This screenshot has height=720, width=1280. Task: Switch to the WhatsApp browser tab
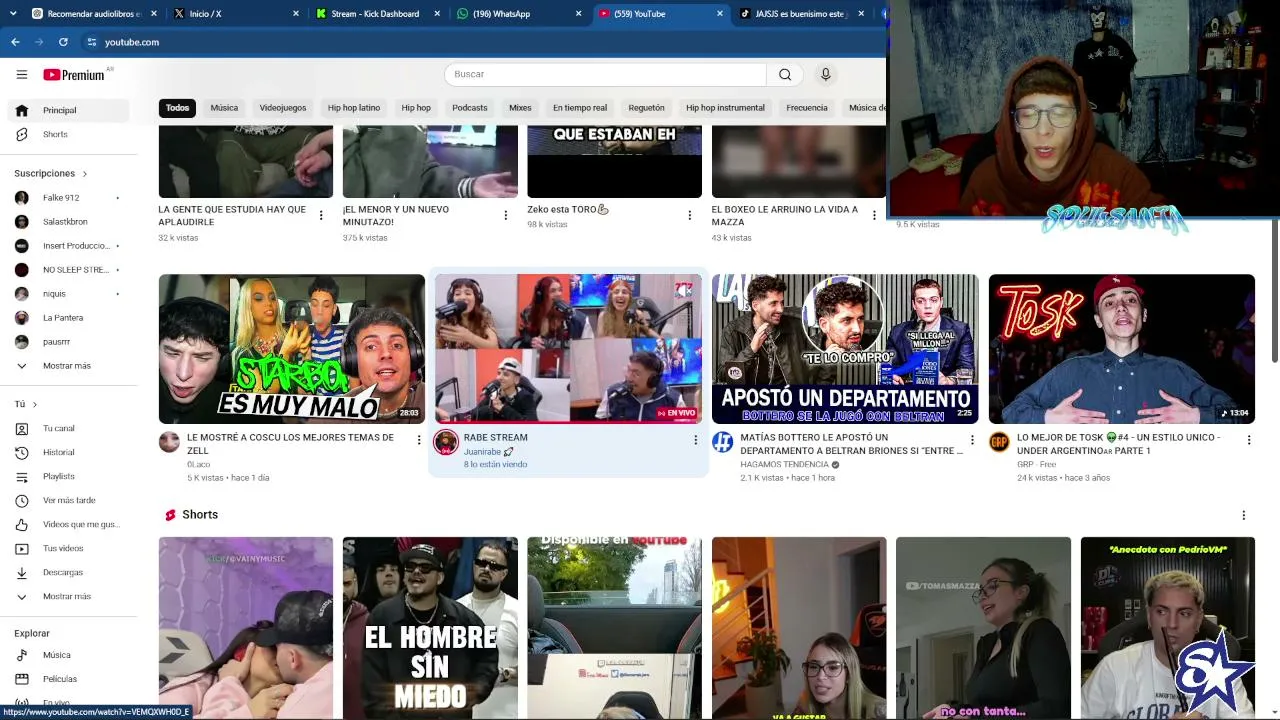[518, 14]
